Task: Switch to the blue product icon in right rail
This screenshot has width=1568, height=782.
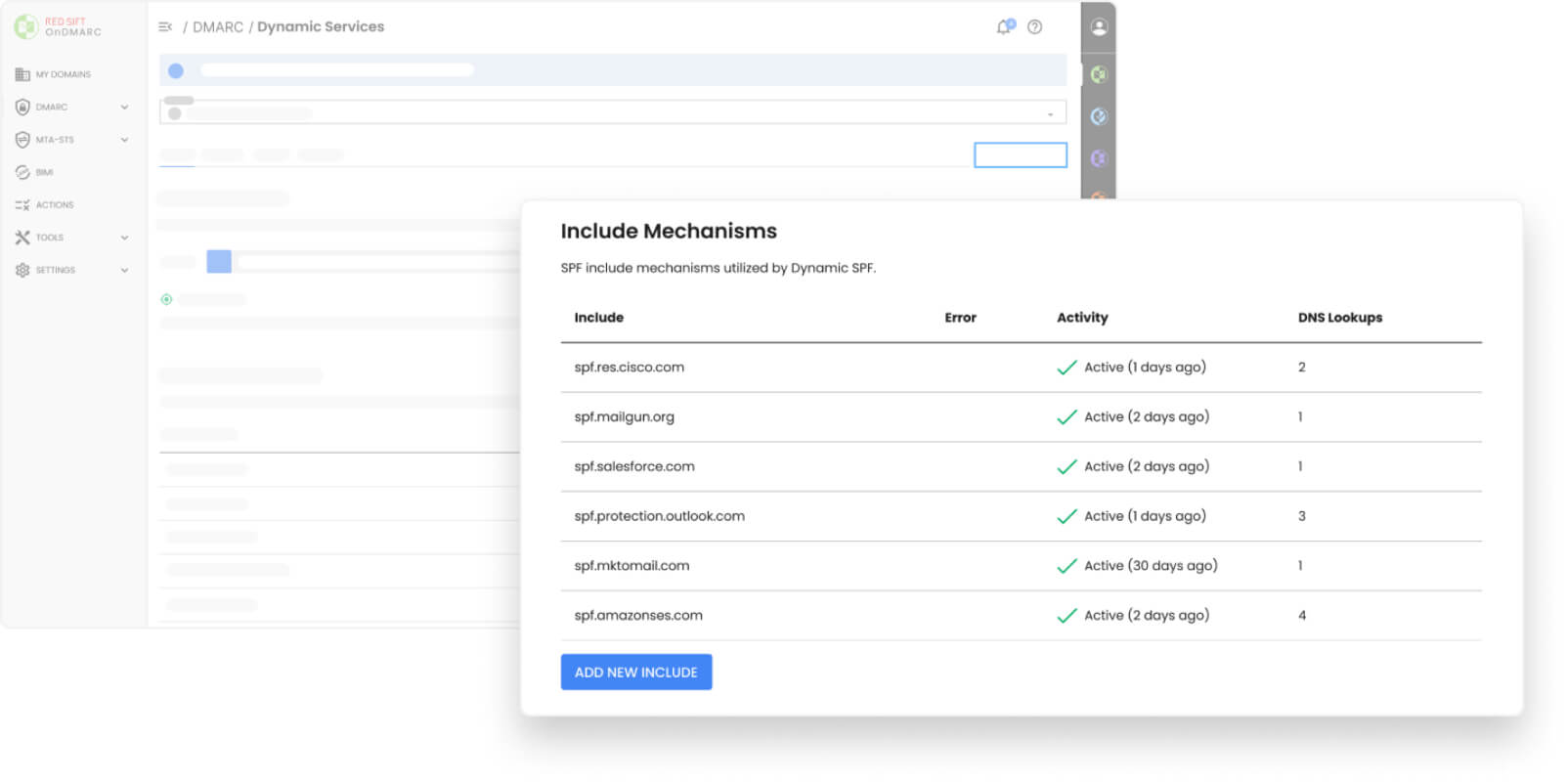Action: [1099, 116]
